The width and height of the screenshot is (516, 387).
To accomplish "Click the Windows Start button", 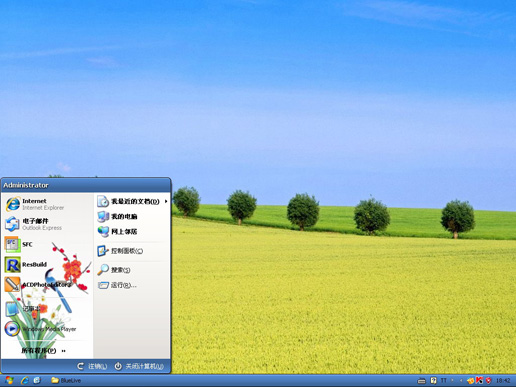I will click(x=9, y=380).
